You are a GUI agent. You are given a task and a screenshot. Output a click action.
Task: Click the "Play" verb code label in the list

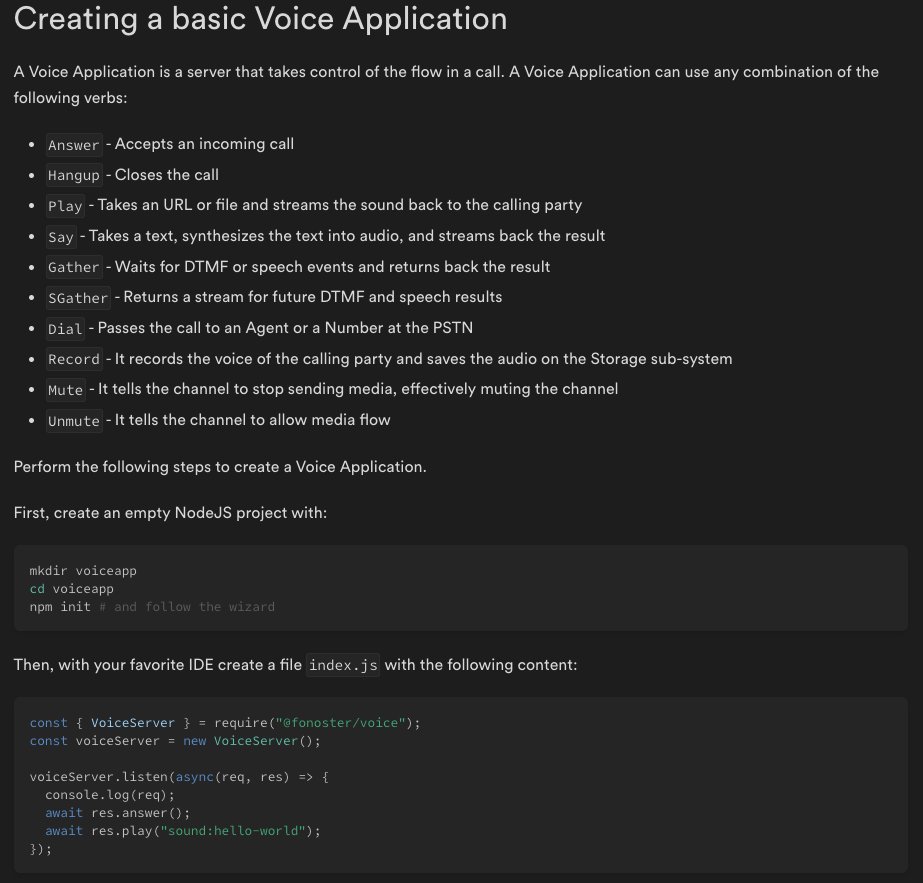click(x=65, y=205)
